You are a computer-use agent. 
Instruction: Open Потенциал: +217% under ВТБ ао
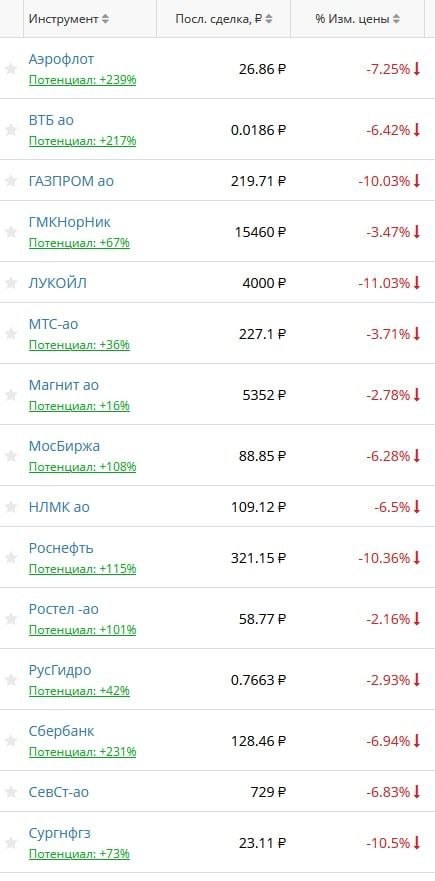[x=83, y=140]
